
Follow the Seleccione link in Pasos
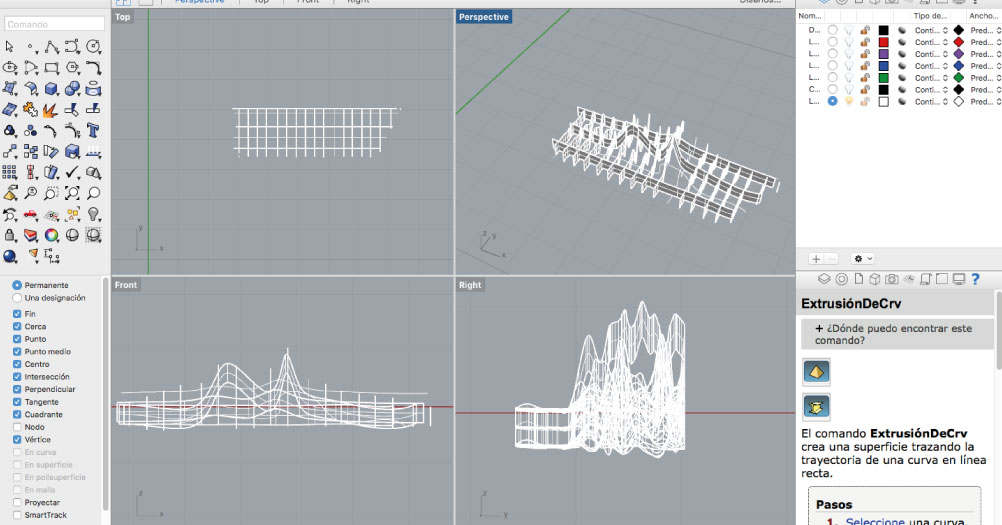[875, 521]
